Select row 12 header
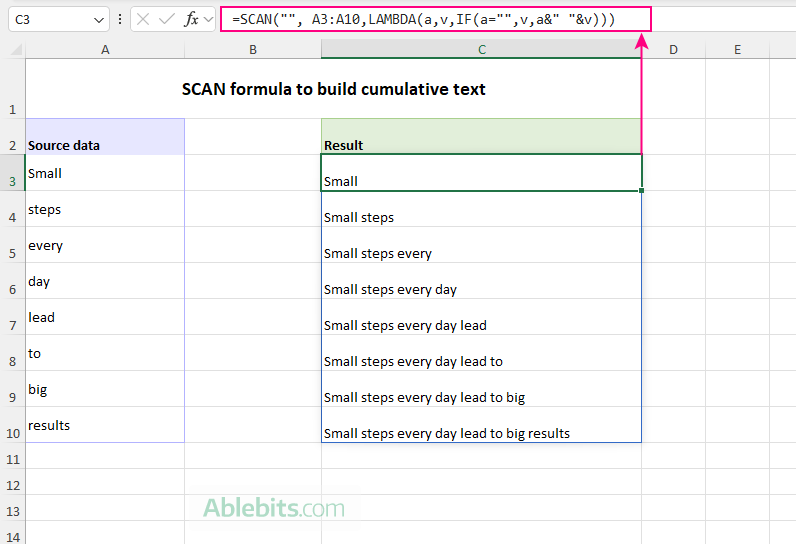The height and width of the screenshot is (544, 796). pos(13,482)
